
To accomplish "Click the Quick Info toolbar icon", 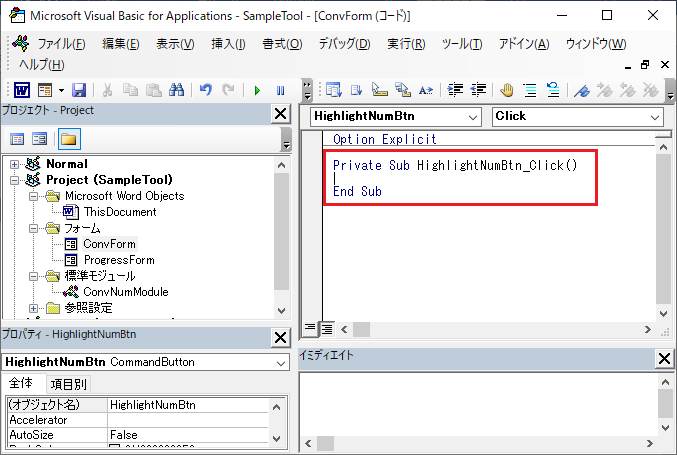I will click(380, 89).
